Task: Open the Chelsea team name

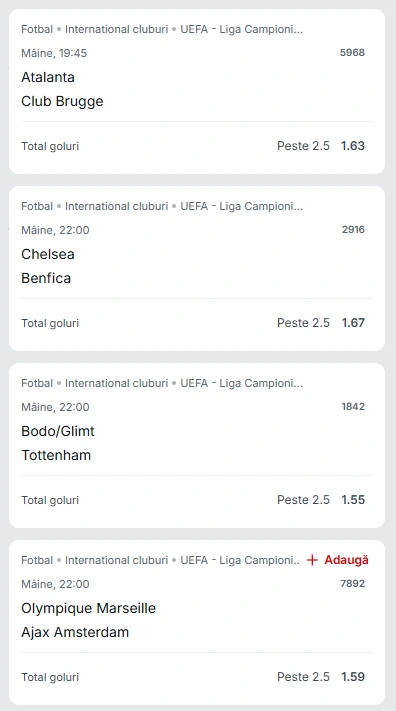Action: [x=48, y=254]
